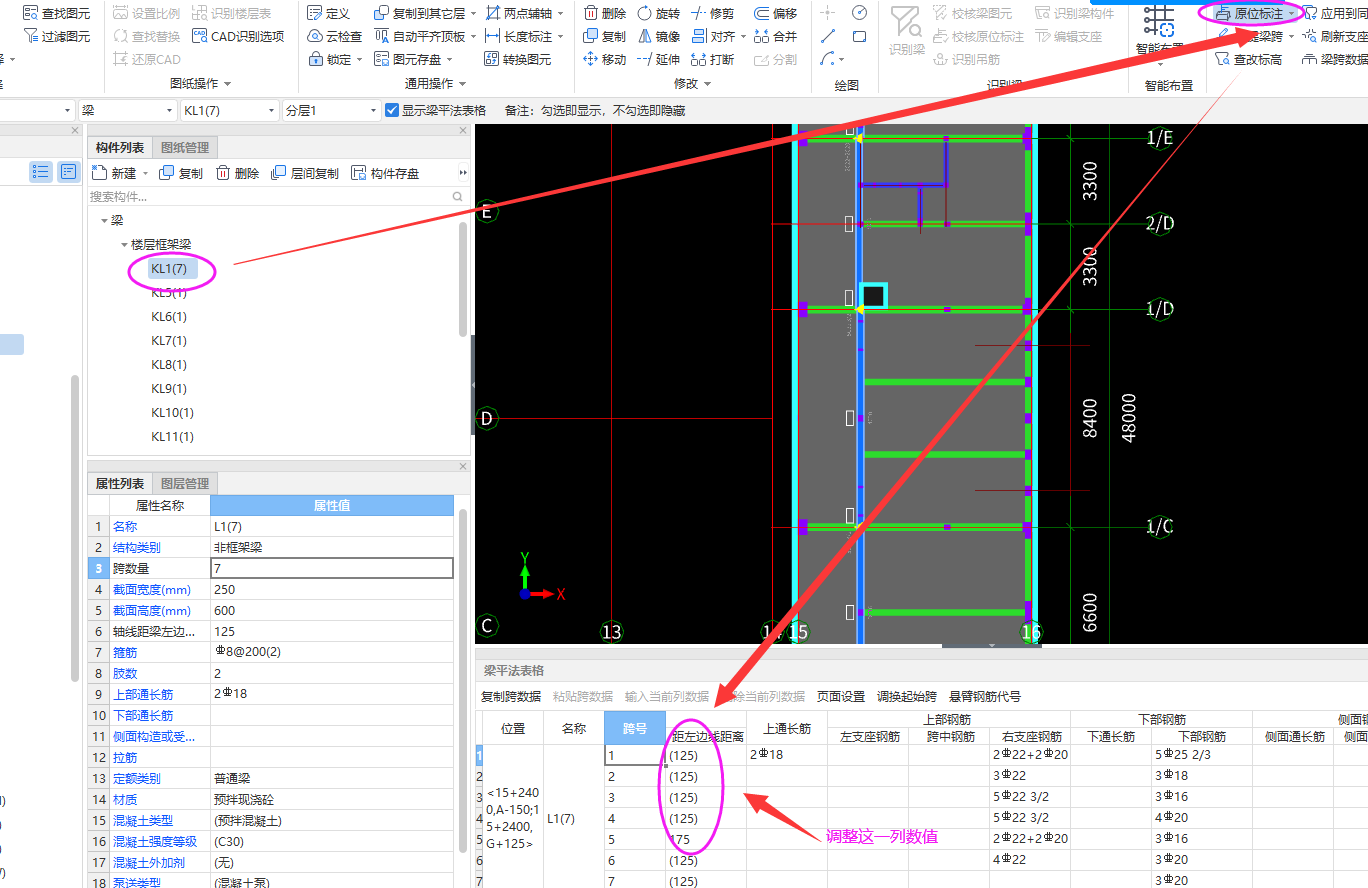The width and height of the screenshot is (1368, 888).
Task: Run 云检查 cloud check
Action: pos(334,36)
